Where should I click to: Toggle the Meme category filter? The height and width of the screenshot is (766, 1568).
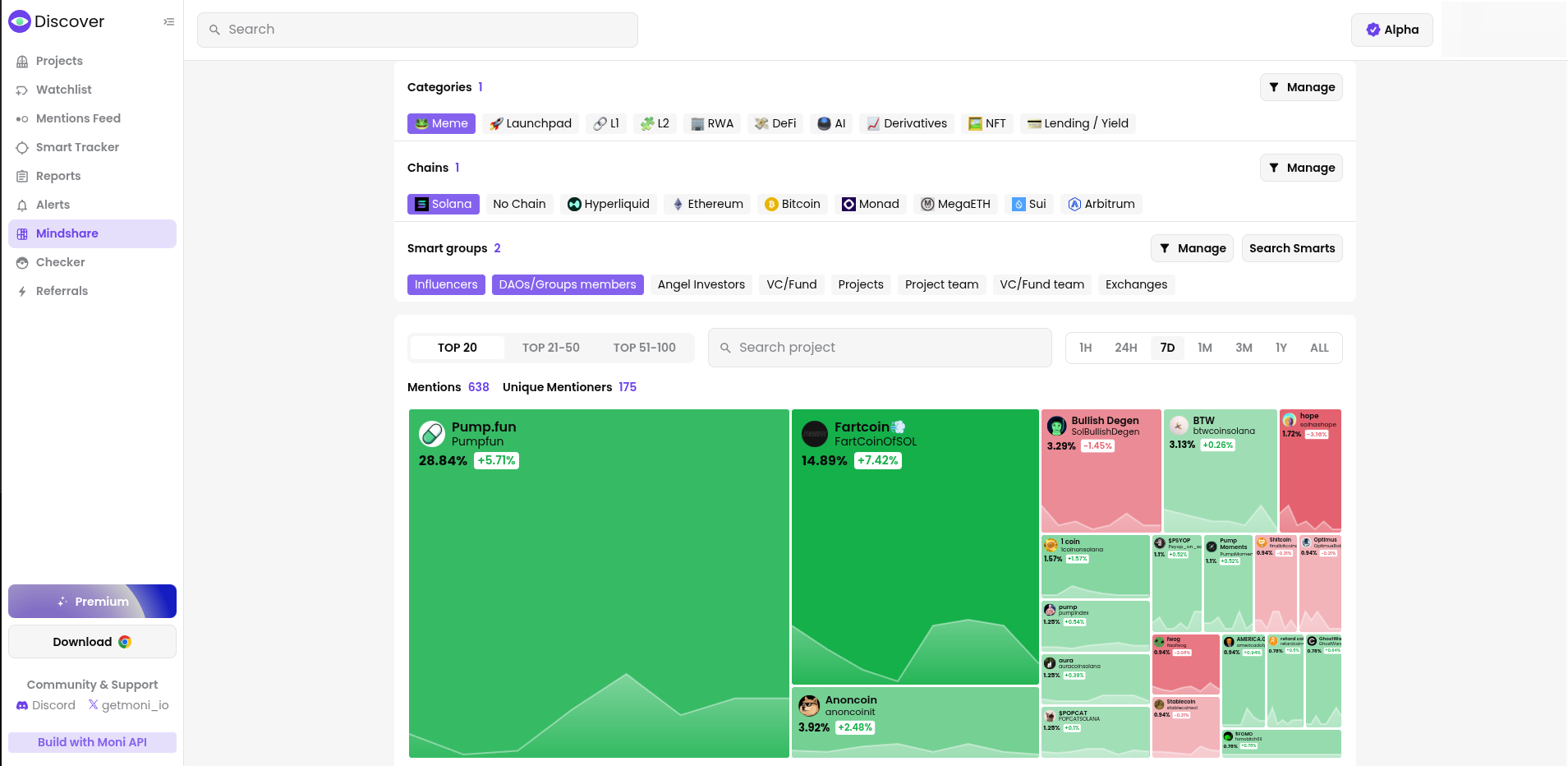tap(441, 123)
